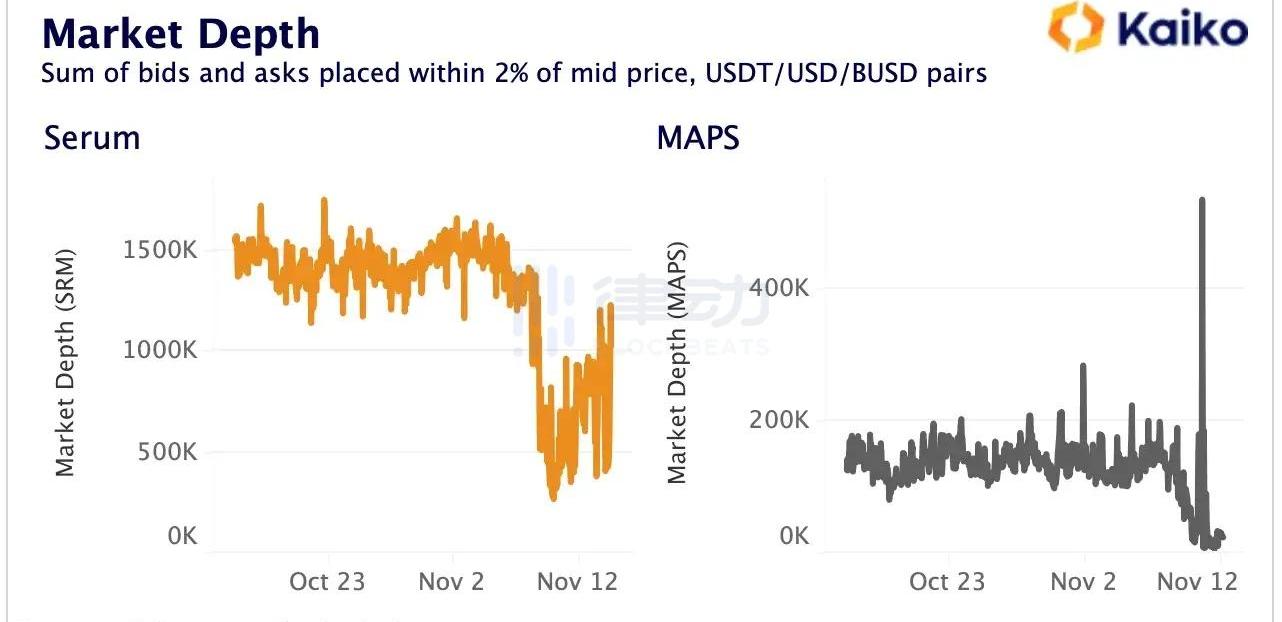1282x622 pixels.
Task: Click the Kaiko hexagon logo icon
Action: click(1075, 27)
